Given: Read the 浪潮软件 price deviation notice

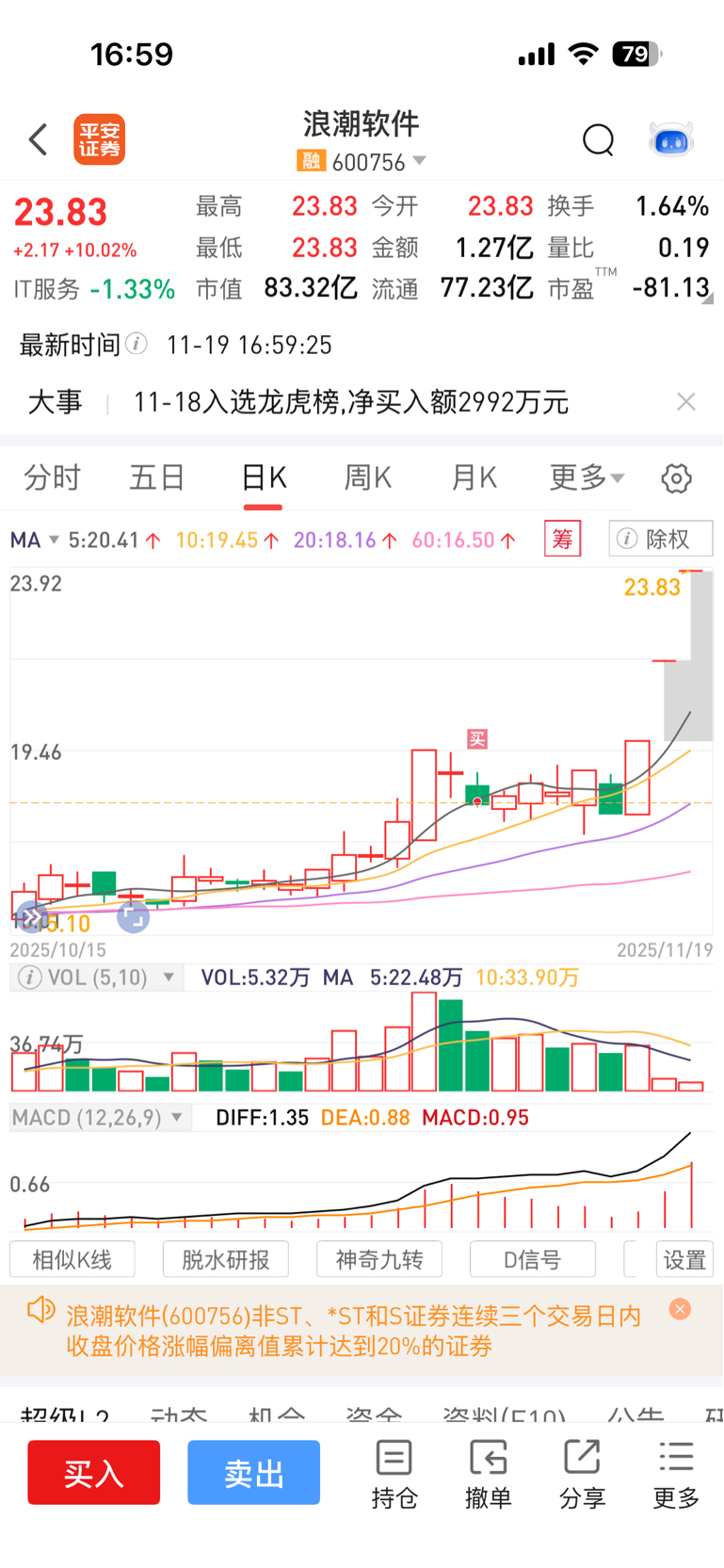Looking at the screenshot, I should (354, 1331).
